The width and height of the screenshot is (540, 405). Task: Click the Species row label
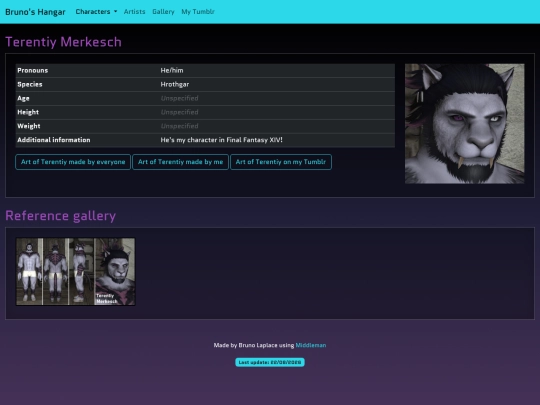tap(30, 84)
